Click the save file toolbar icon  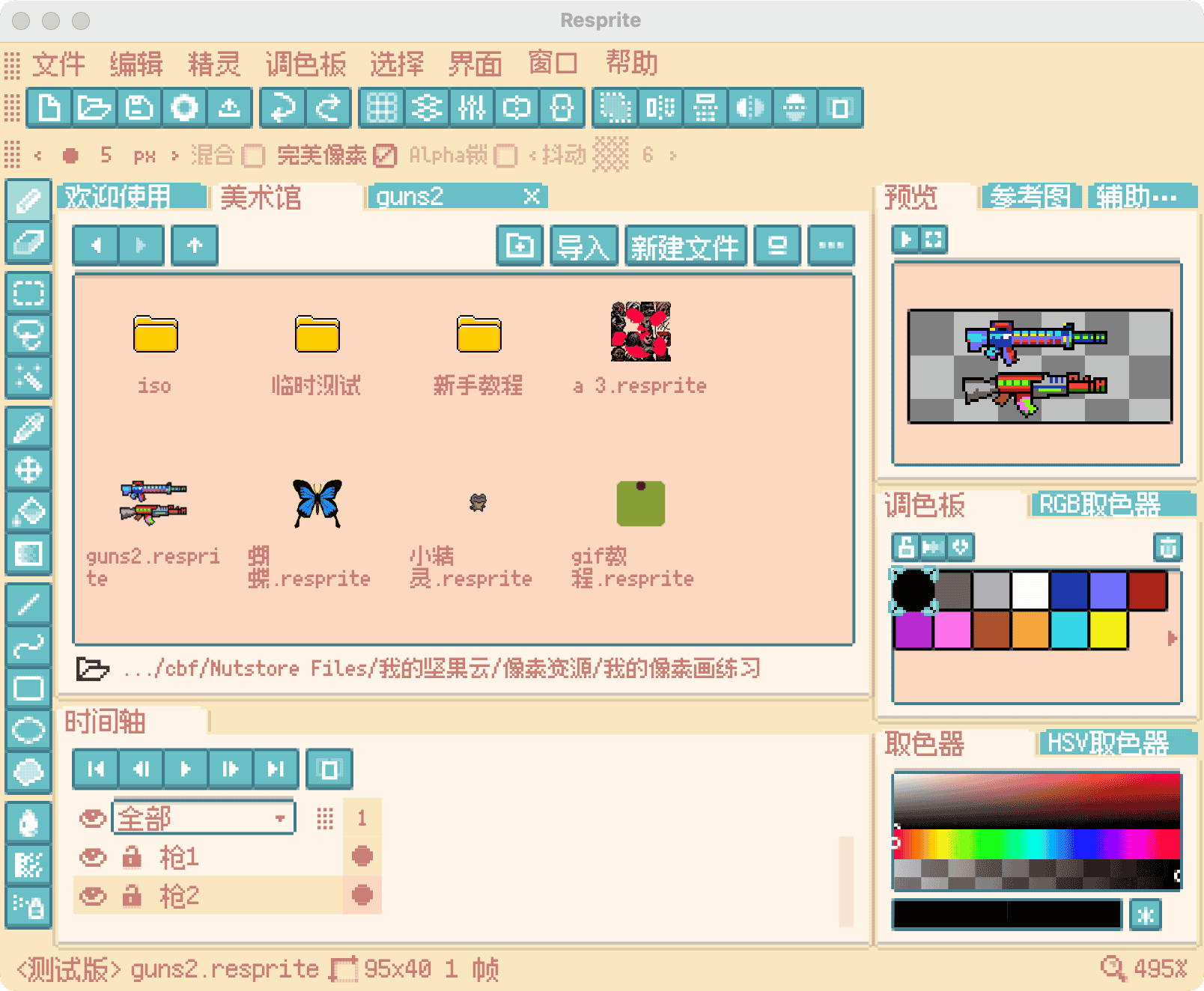click(x=139, y=109)
